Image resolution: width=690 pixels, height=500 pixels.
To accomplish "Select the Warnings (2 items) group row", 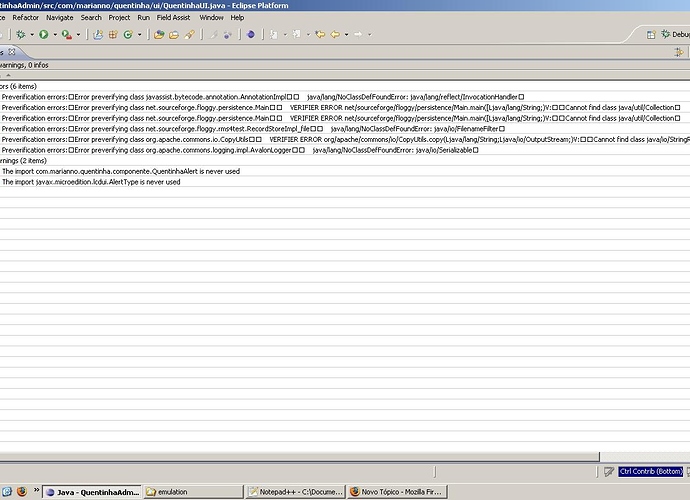I will (x=345, y=161).
